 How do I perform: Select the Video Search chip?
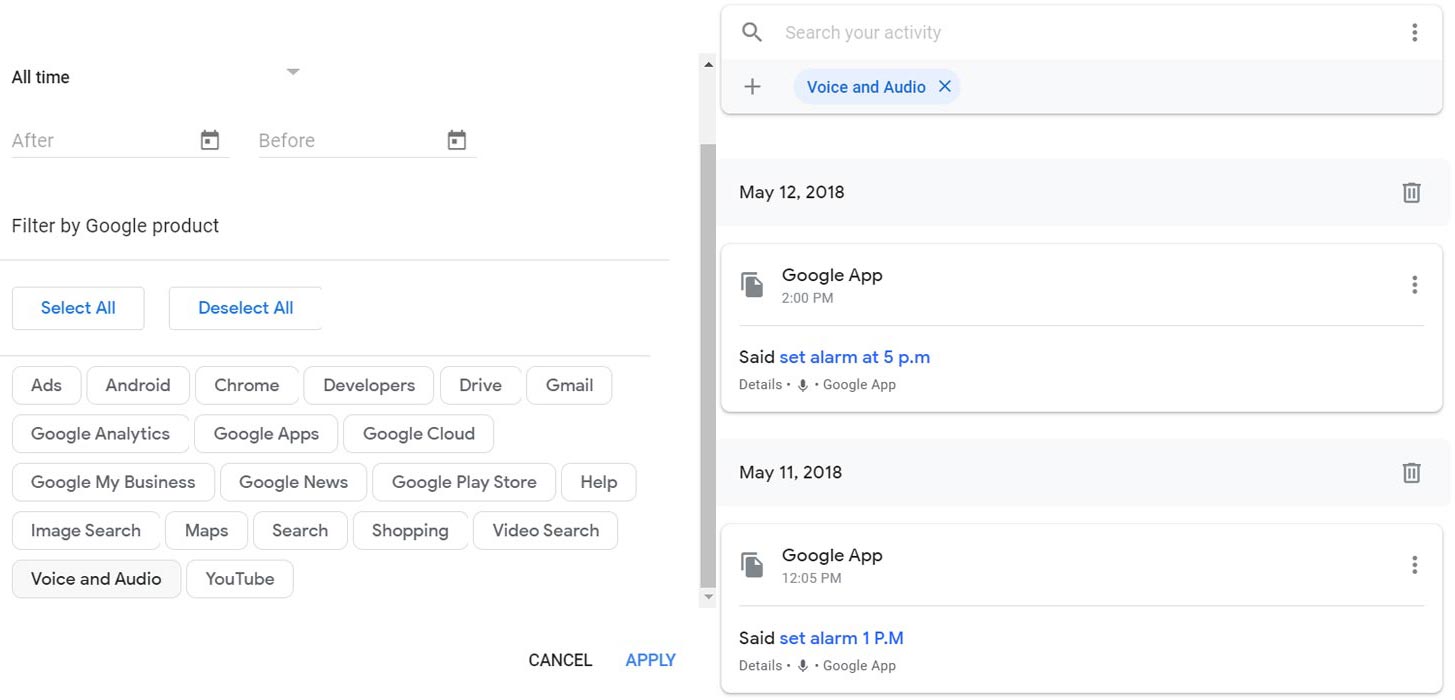click(x=545, y=531)
